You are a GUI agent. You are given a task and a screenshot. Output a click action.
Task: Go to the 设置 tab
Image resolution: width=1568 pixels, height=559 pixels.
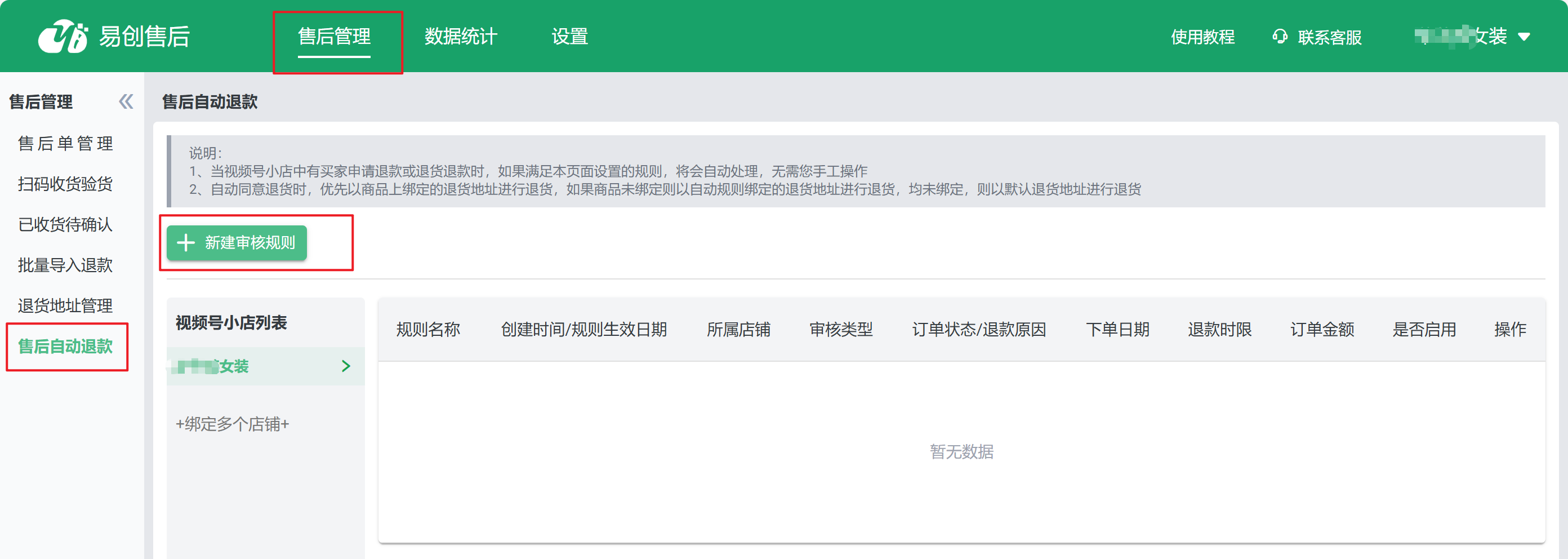(x=569, y=37)
